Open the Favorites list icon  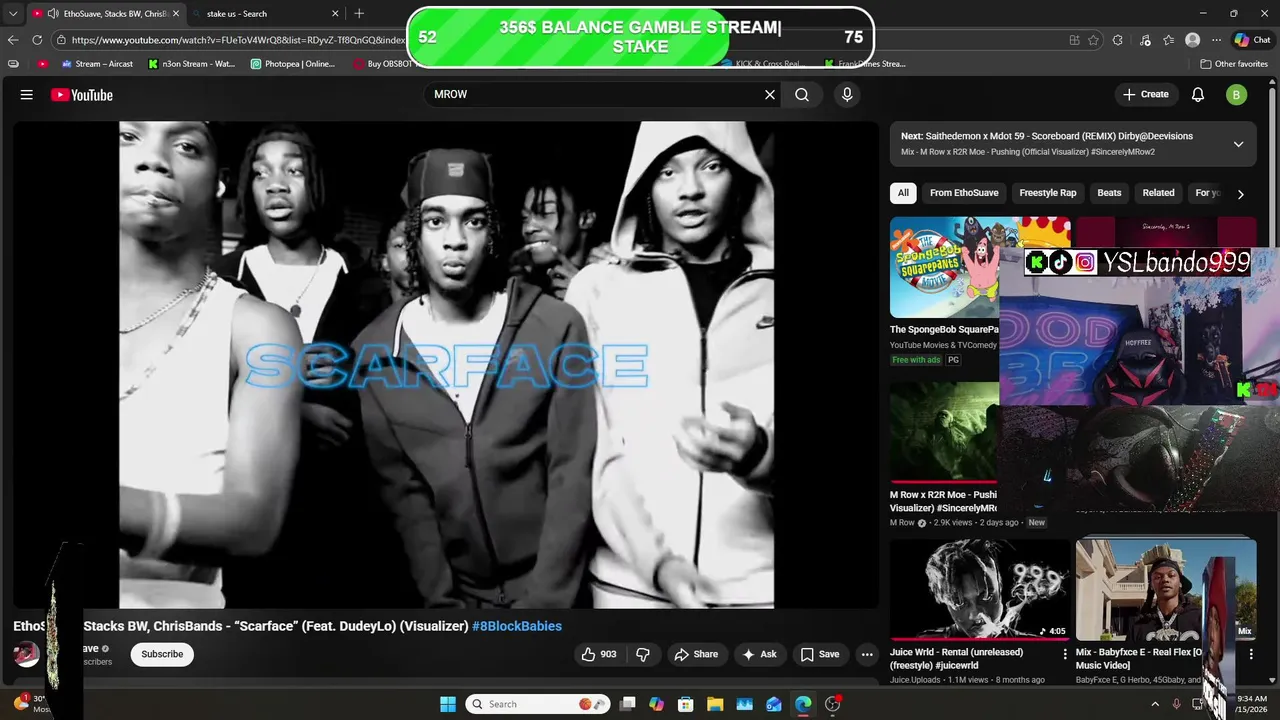(x=1169, y=40)
